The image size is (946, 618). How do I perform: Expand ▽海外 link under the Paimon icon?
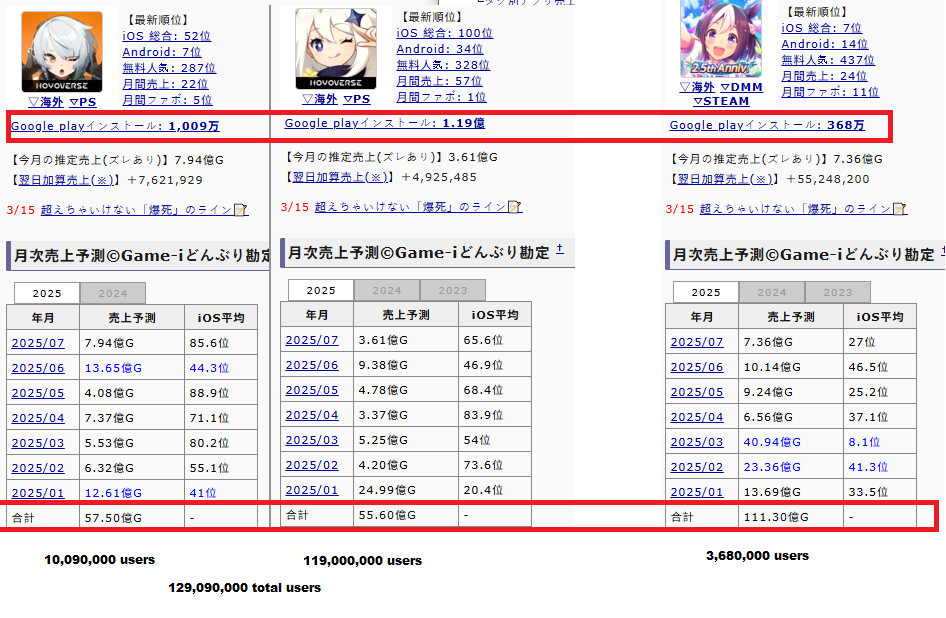[320, 100]
